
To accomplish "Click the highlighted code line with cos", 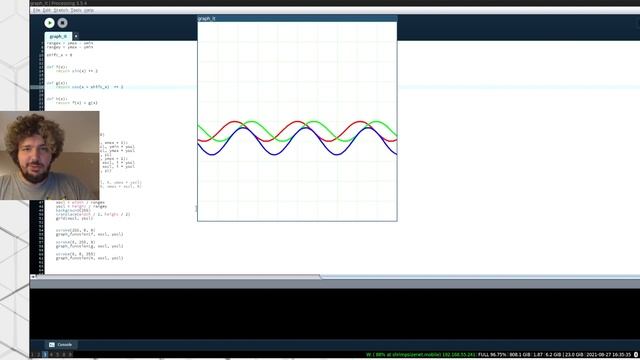I will [89, 87].
